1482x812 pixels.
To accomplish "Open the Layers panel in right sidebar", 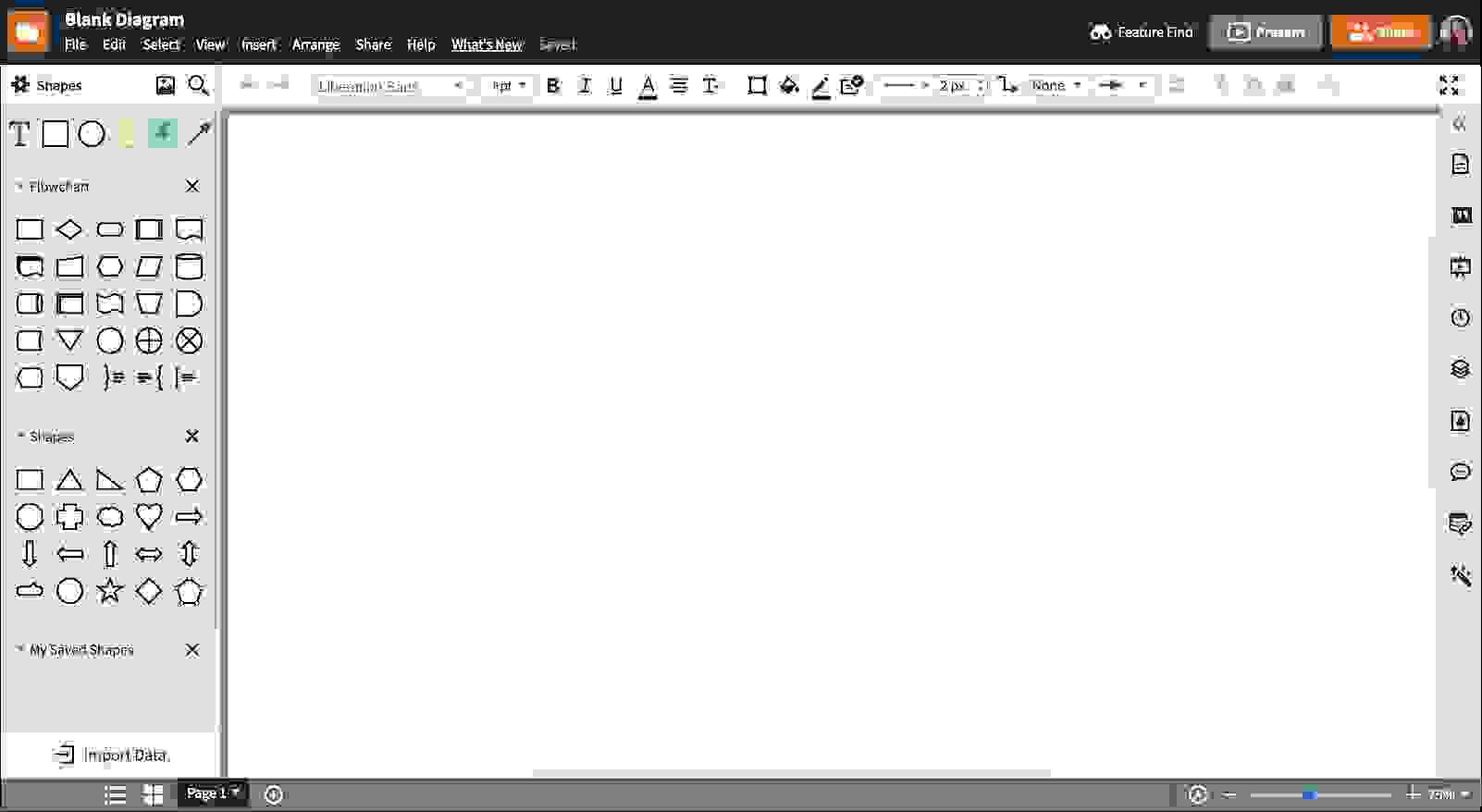I will coord(1460,369).
